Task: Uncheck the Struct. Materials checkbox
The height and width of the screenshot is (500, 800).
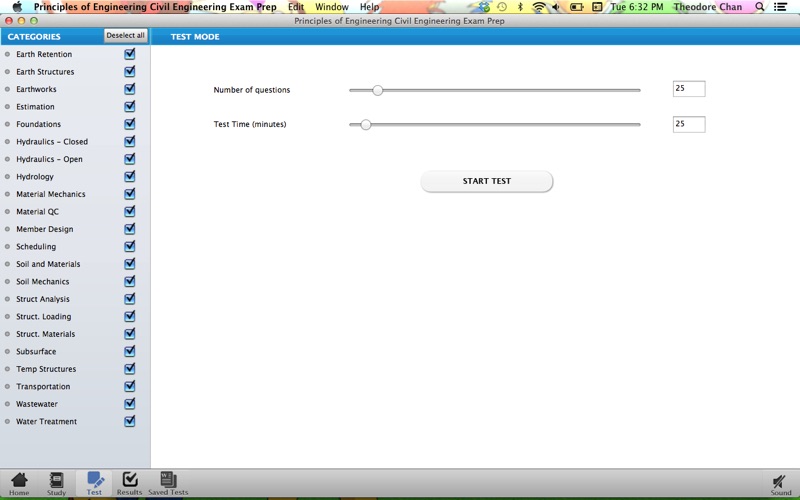Action: [130, 334]
